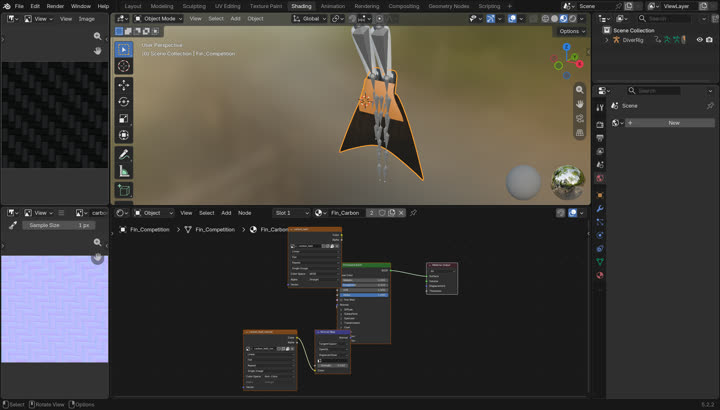The height and width of the screenshot is (410, 720).
Task: Select the Scale tool
Action: (x=124, y=118)
